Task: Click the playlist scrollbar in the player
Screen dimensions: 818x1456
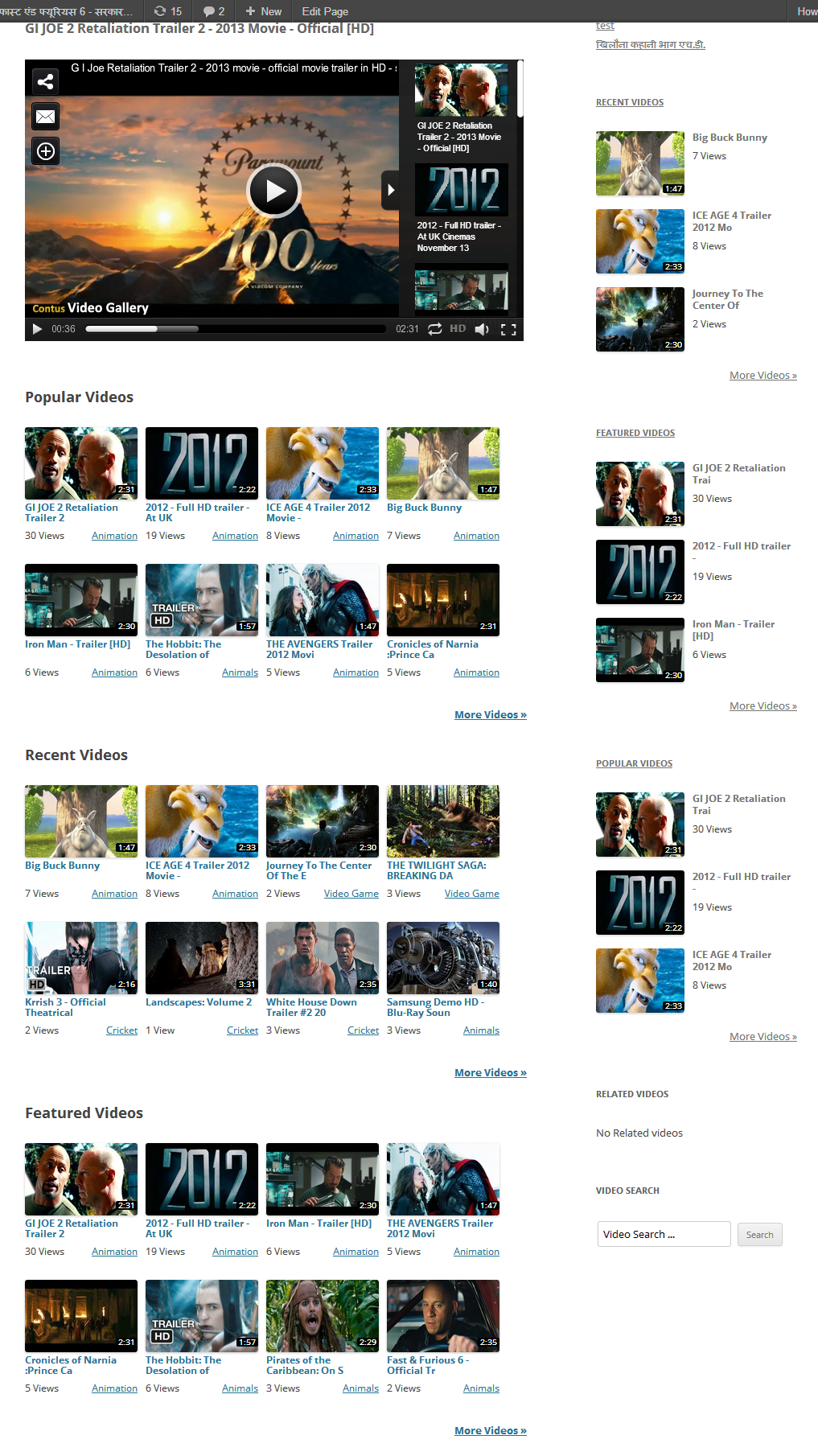Action: click(x=520, y=89)
